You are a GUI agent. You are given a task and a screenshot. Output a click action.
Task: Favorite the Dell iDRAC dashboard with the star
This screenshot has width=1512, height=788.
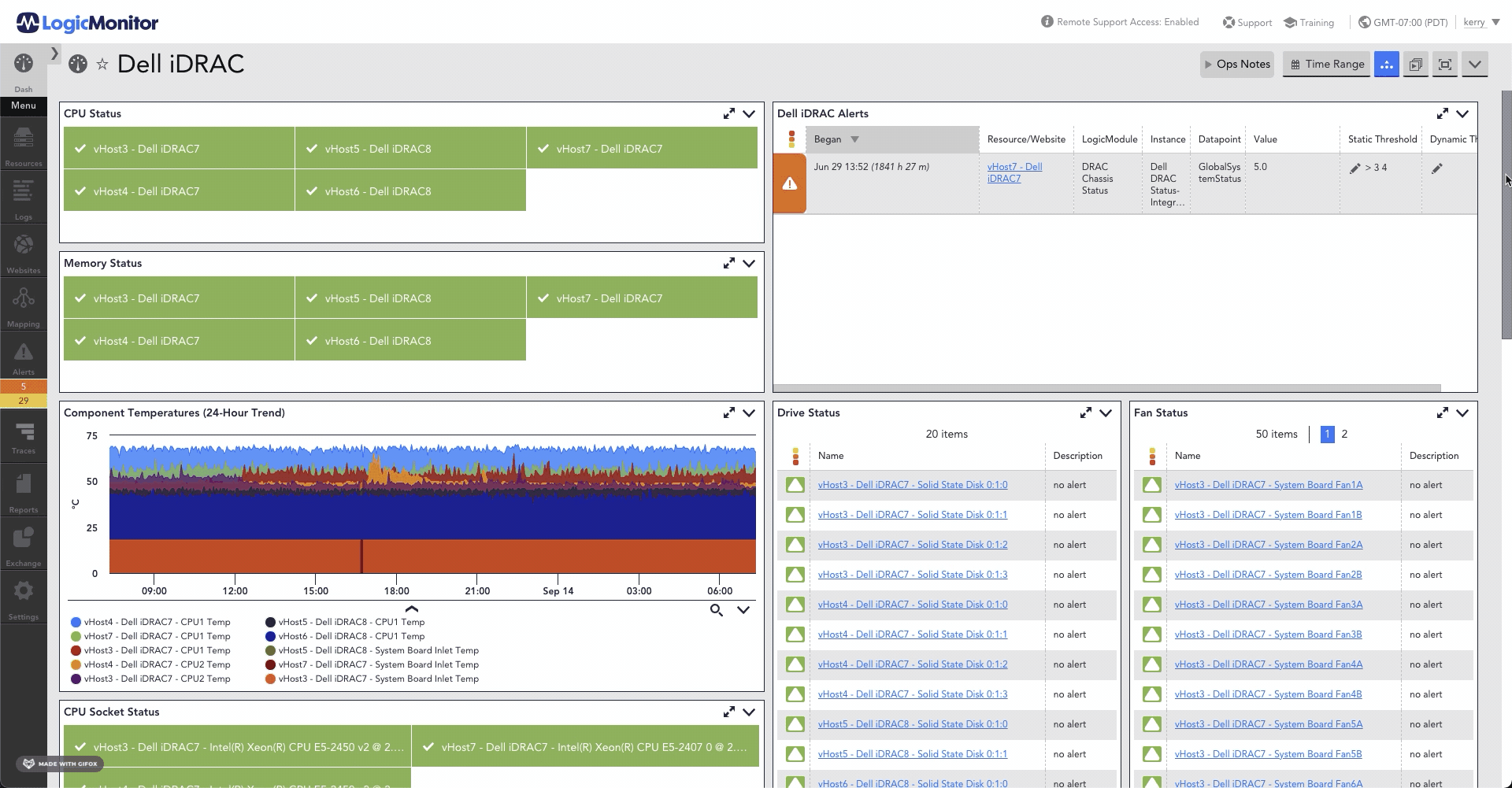(102, 65)
